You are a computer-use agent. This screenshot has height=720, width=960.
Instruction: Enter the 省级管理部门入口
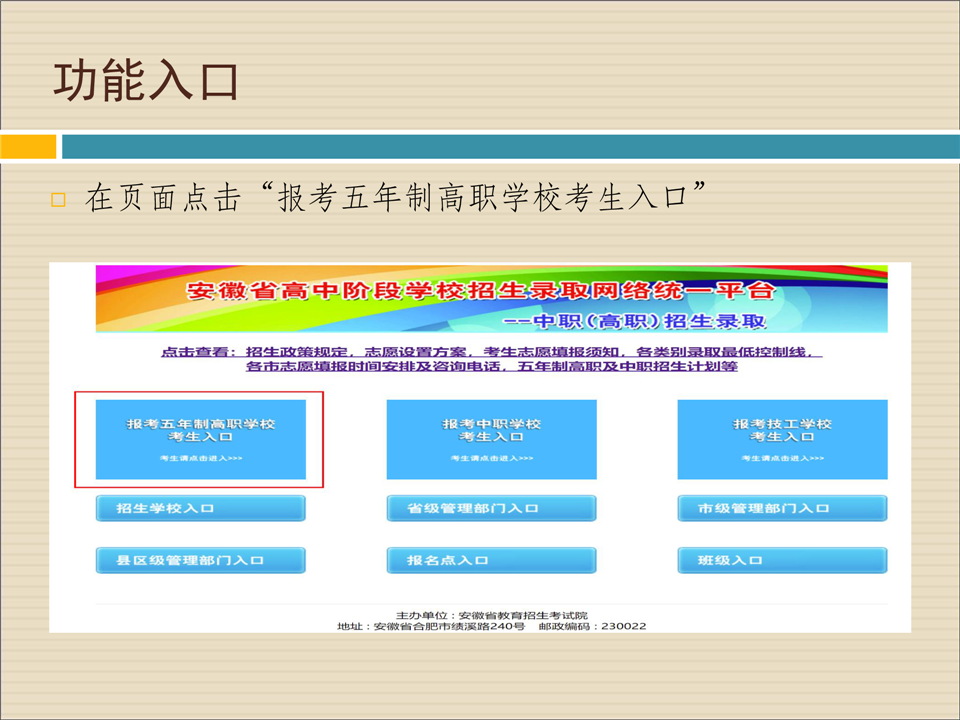(x=491, y=508)
